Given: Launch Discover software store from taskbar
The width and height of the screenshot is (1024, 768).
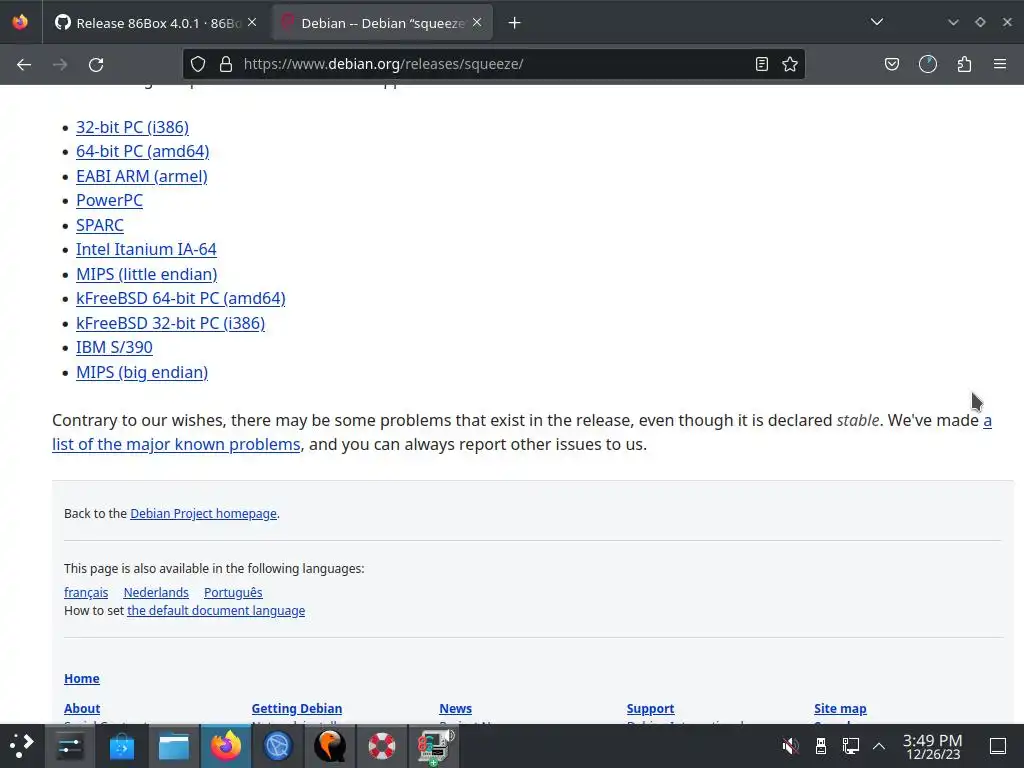Looking at the screenshot, I should pyautogui.click(x=121, y=746).
